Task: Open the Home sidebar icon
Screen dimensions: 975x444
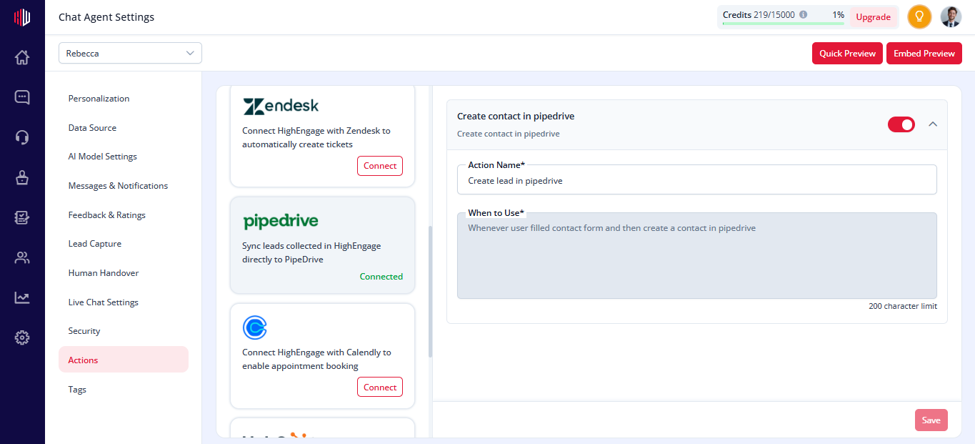Action: click(x=22, y=58)
